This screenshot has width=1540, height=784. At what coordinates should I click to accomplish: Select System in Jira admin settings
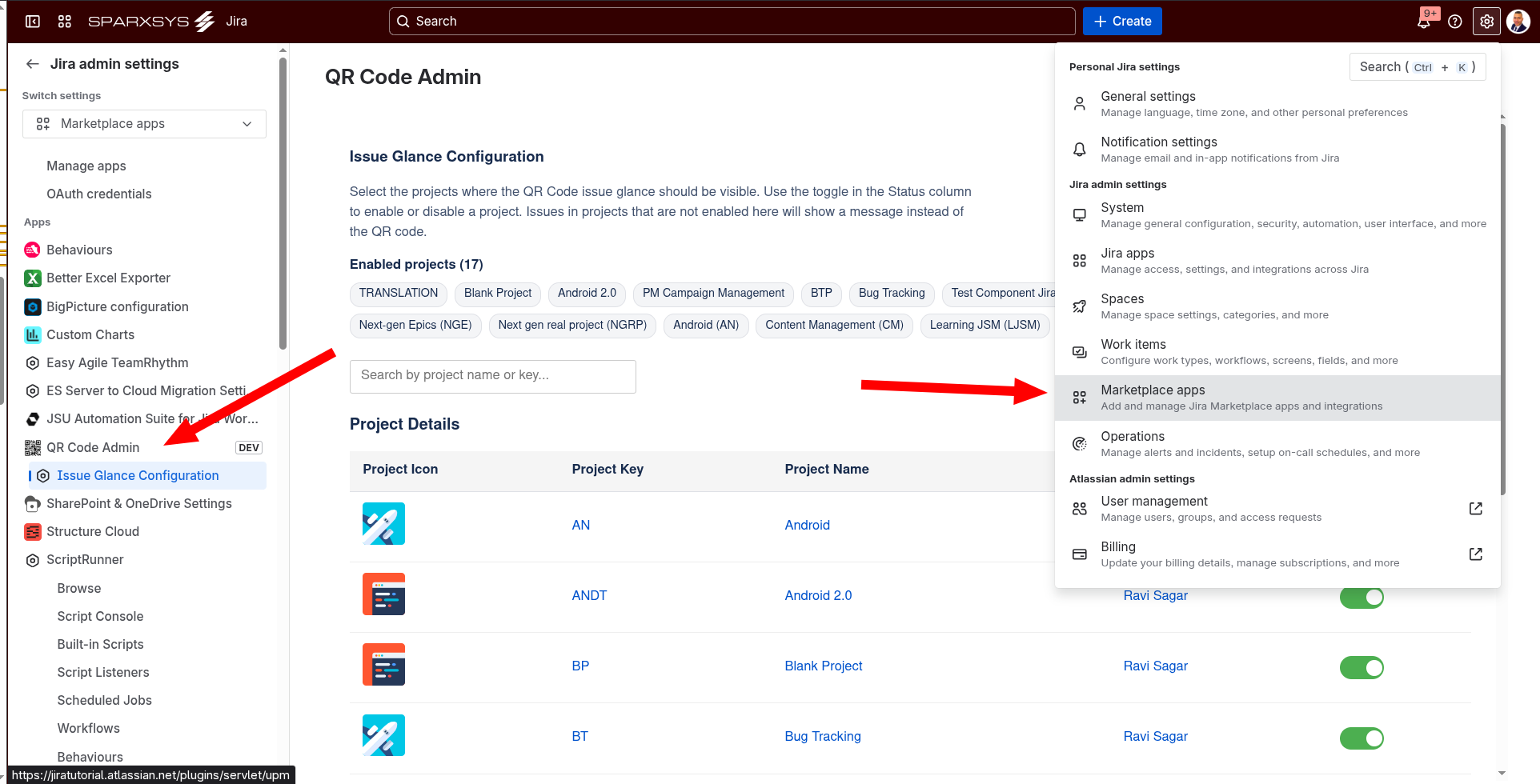click(1277, 215)
